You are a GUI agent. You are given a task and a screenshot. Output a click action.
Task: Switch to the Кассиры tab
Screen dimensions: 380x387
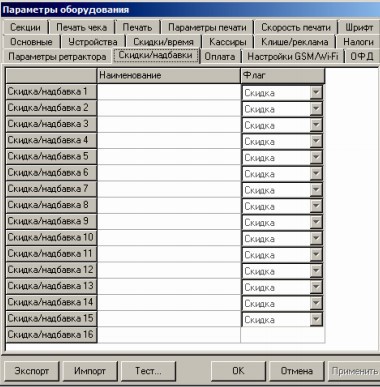pos(228,42)
